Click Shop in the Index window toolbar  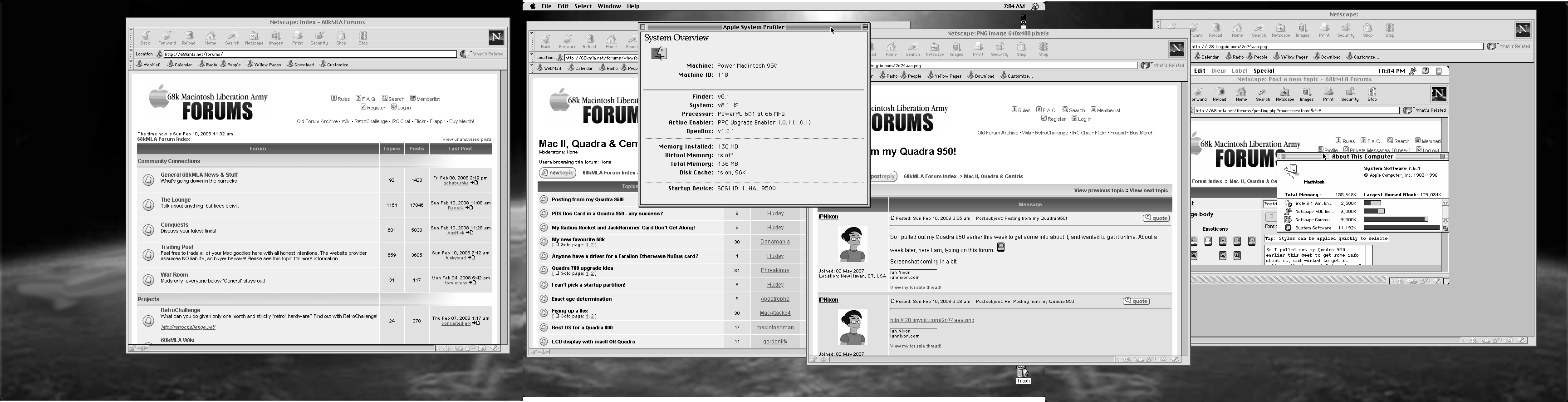(341, 38)
